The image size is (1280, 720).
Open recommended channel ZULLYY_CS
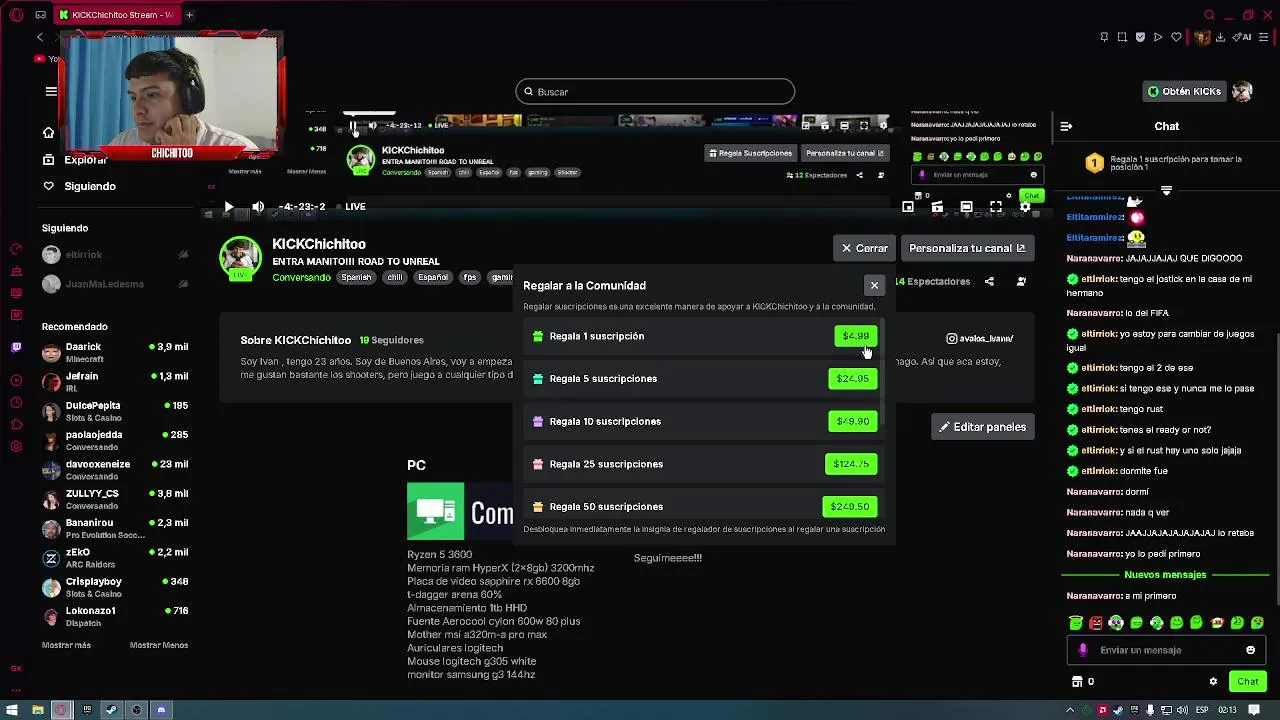(115, 499)
